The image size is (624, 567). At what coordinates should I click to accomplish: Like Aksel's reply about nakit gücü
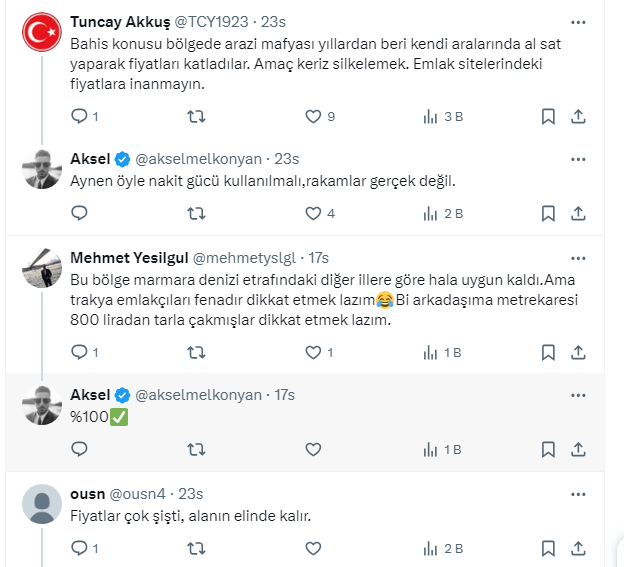point(314,213)
